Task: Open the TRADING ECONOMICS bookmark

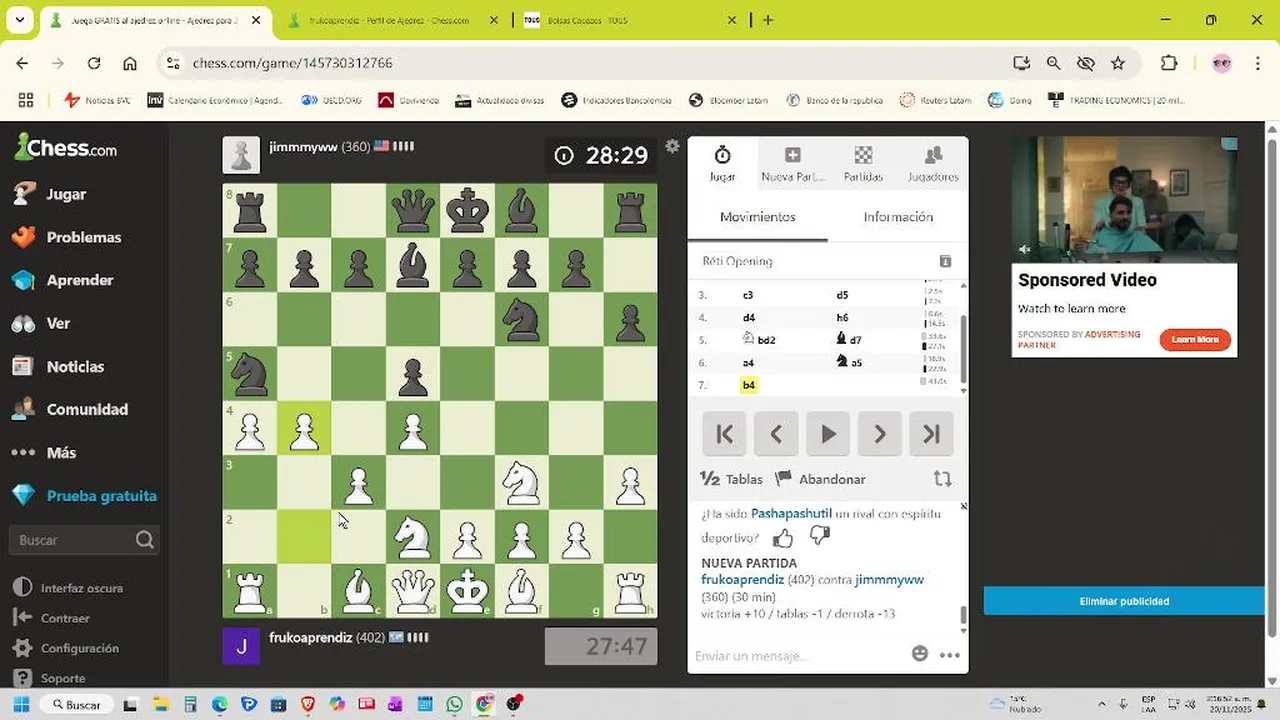Action: [x=1116, y=100]
